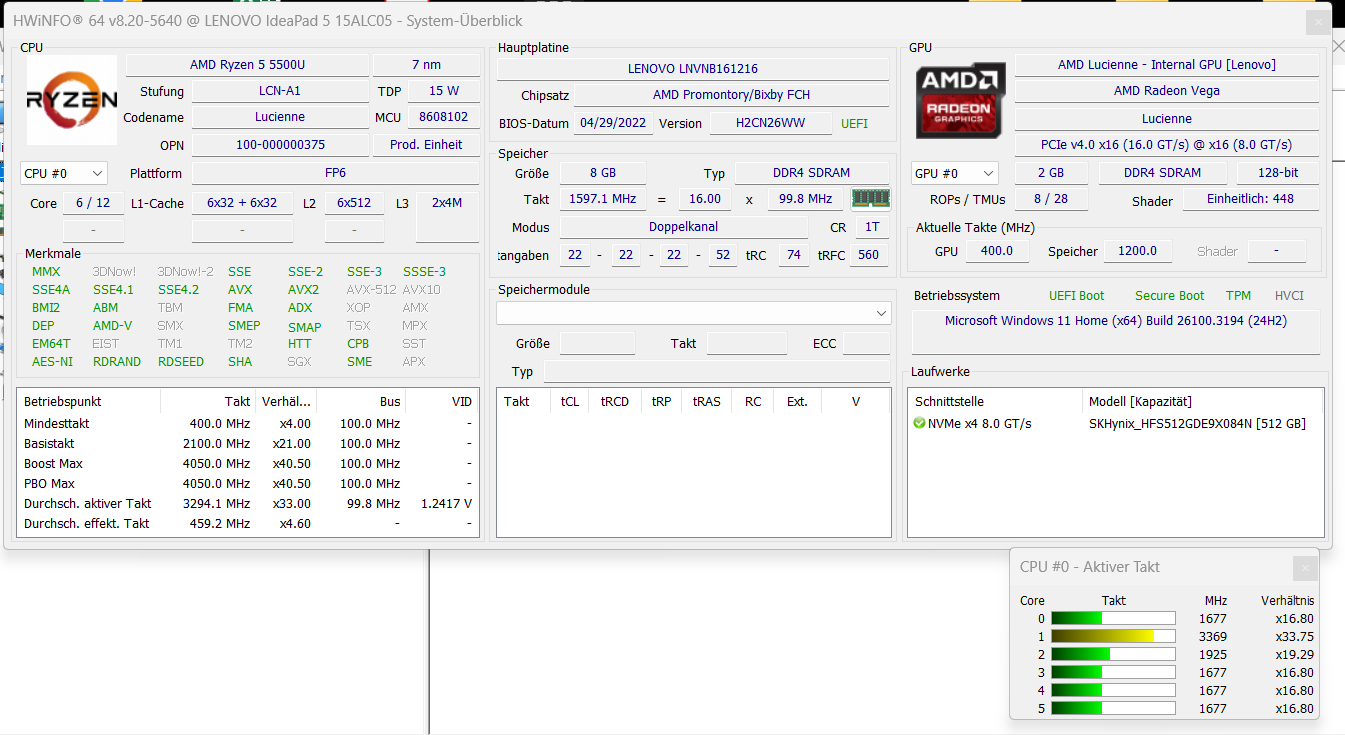Select BIOS version H2CN26WW field
The height and width of the screenshot is (735, 1345).
point(770,124)
